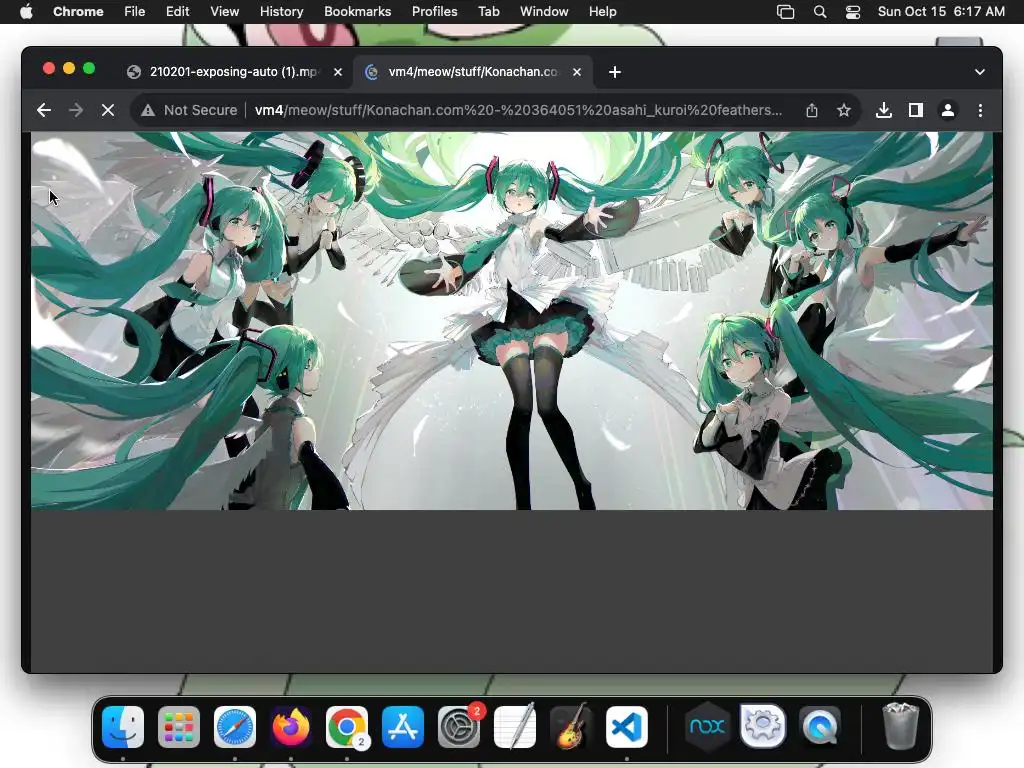This screenshot has width=1024, height=768.
Task: Maximize the Chrome window
Action: 89,69
